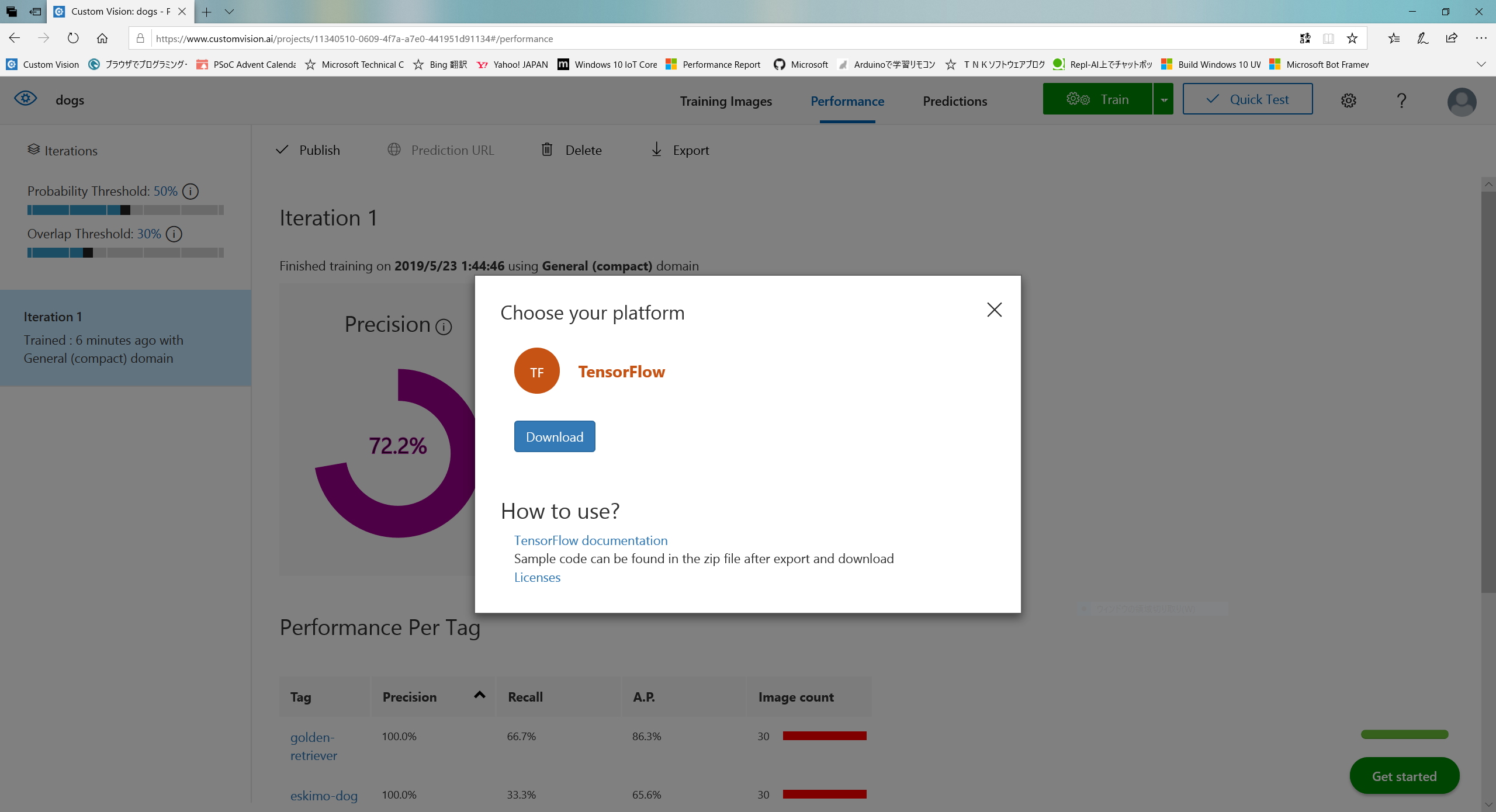This screenshot has height=812, width=1496.
Task: Click the user profile avatar
Action: click(1462, 102)
